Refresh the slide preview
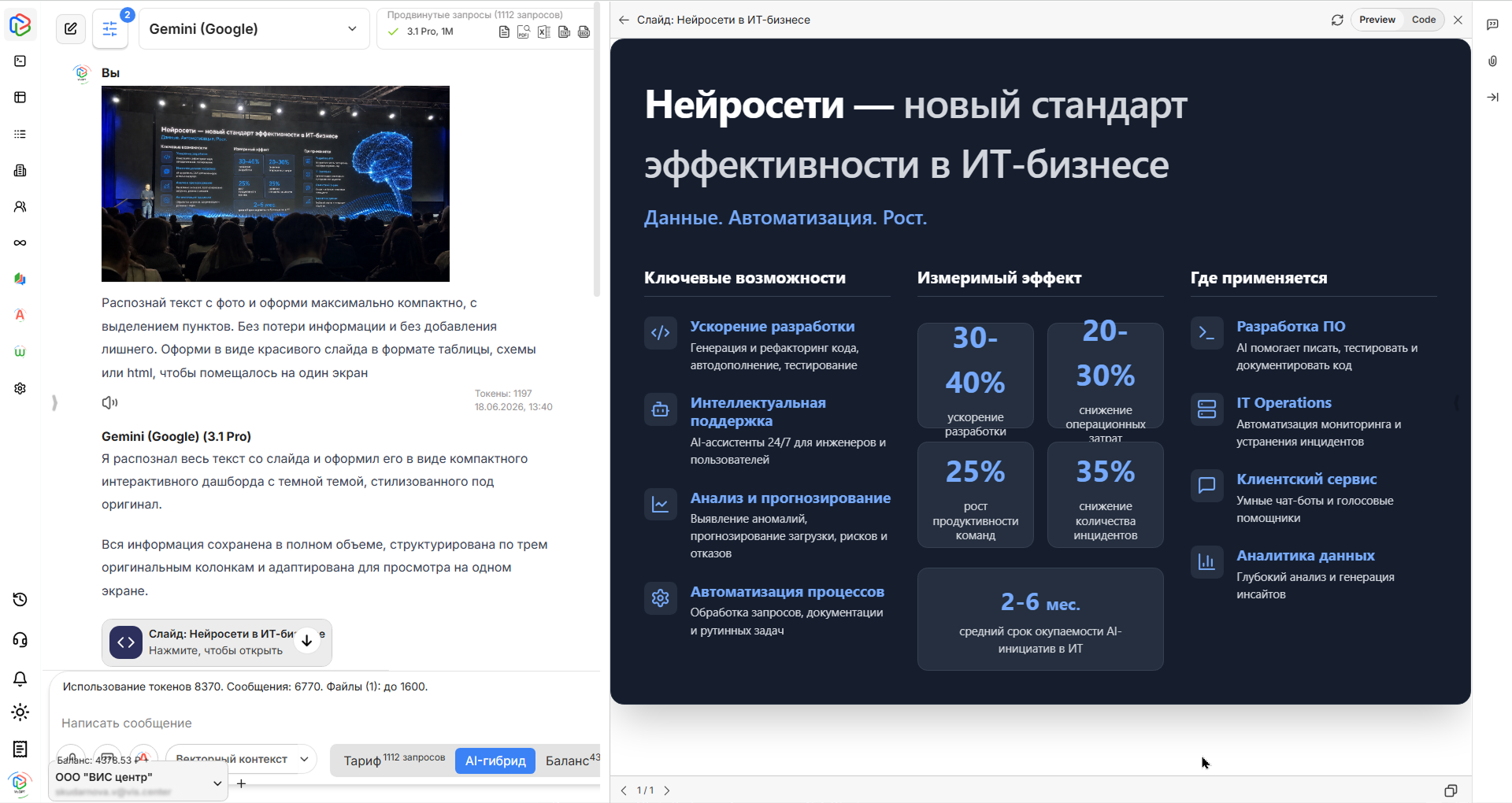Image resolution: width=1512 pixels, height=803 pixels. tap(1337, 20)
